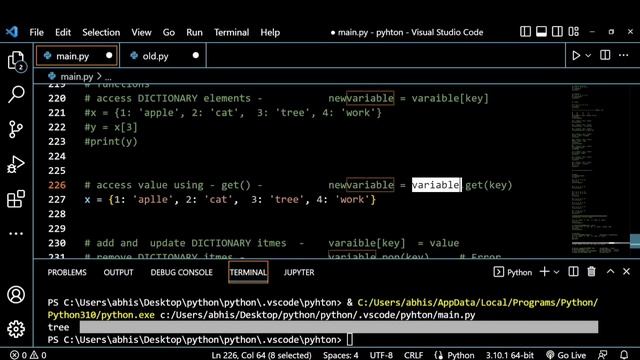
Task: Open the View menu
Action: (141, 32)
